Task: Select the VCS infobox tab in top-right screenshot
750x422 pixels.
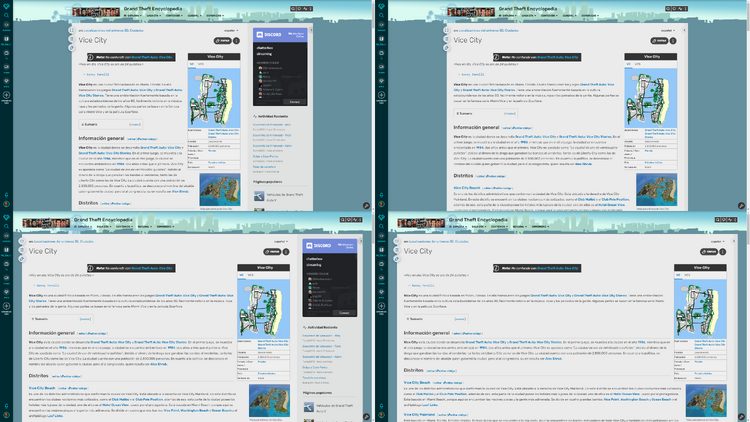Action: click(x=637, y=64)
